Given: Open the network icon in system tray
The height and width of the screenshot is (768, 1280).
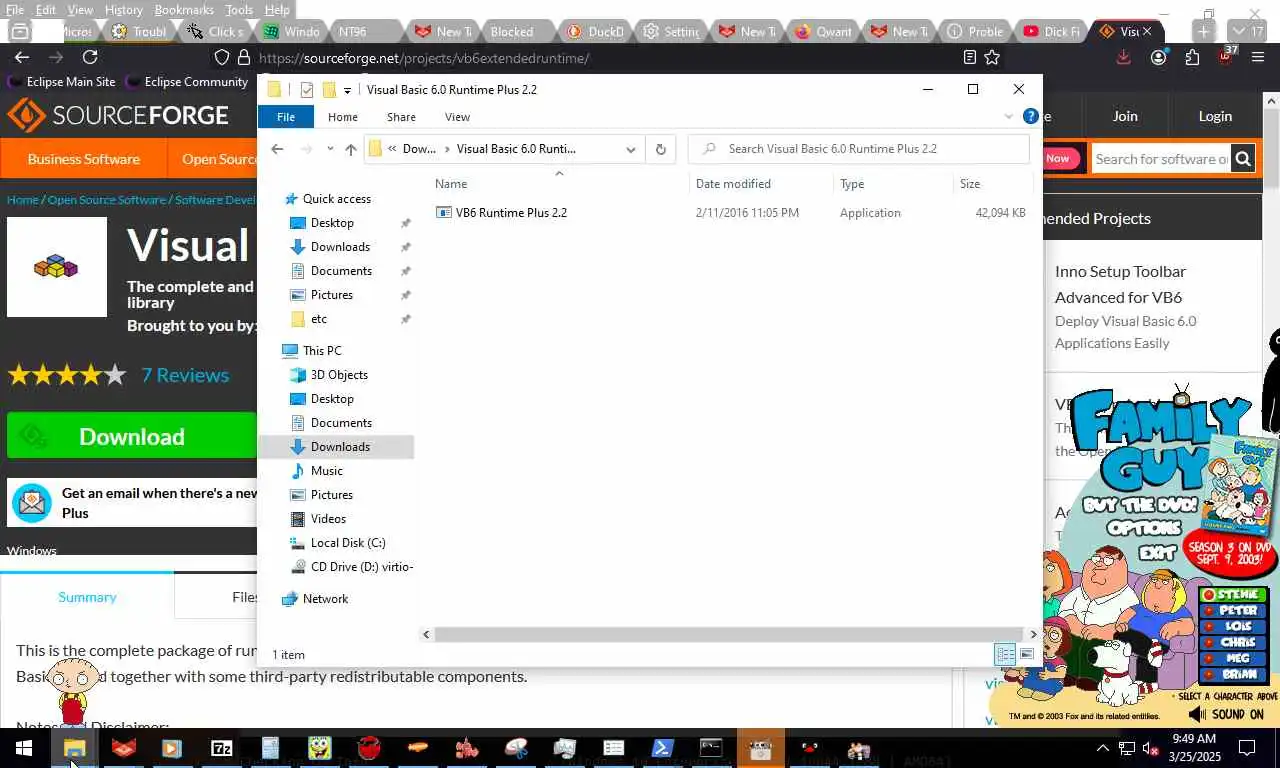Looking at the screenshot, I should [x=1126, y=748].
